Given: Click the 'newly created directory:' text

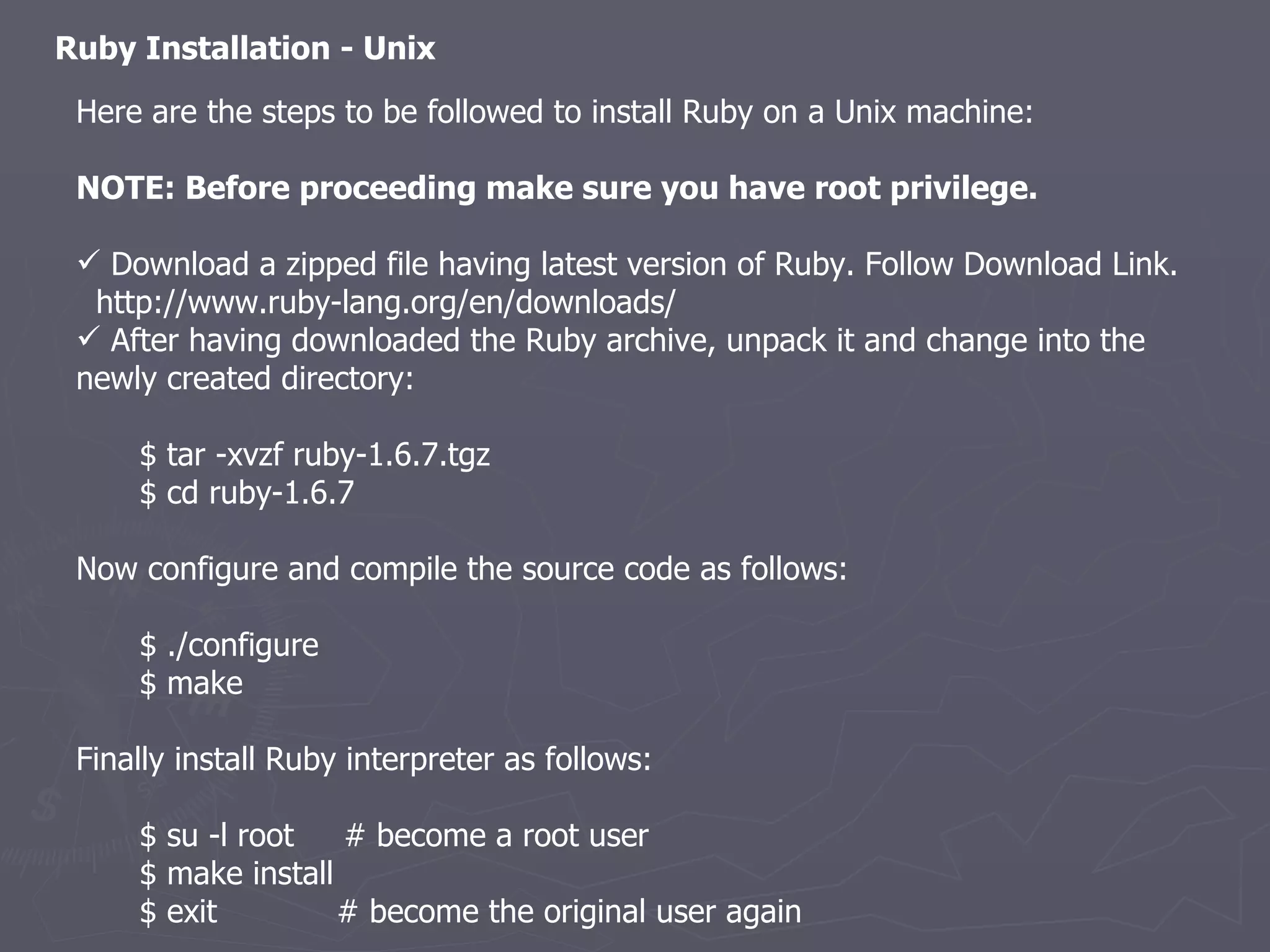Looking at the screenshot, I should coord(245,379).
